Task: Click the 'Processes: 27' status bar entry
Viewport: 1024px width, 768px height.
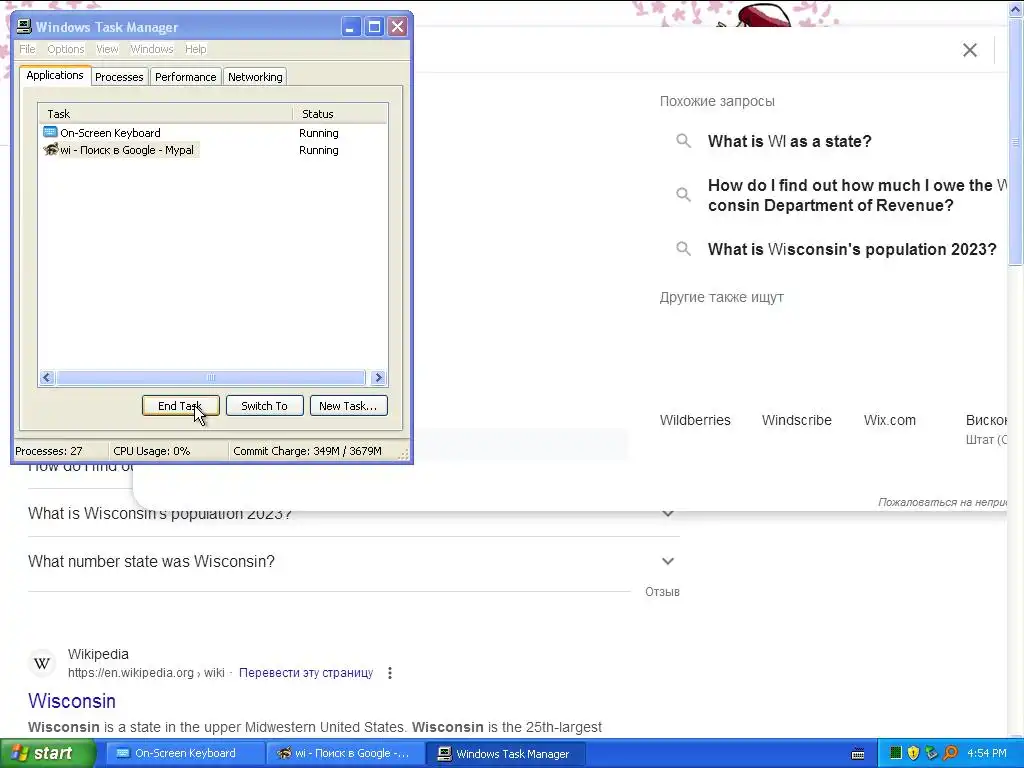Action: click(x=49, y=451)
